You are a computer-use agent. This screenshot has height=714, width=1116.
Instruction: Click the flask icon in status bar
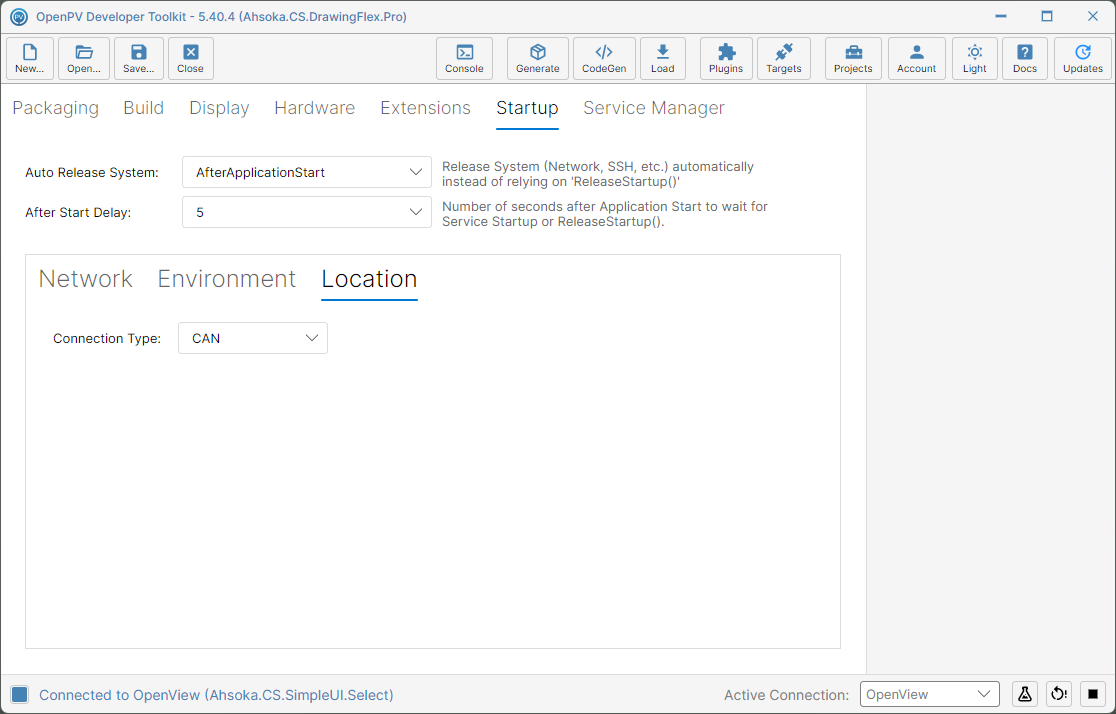1025,693
